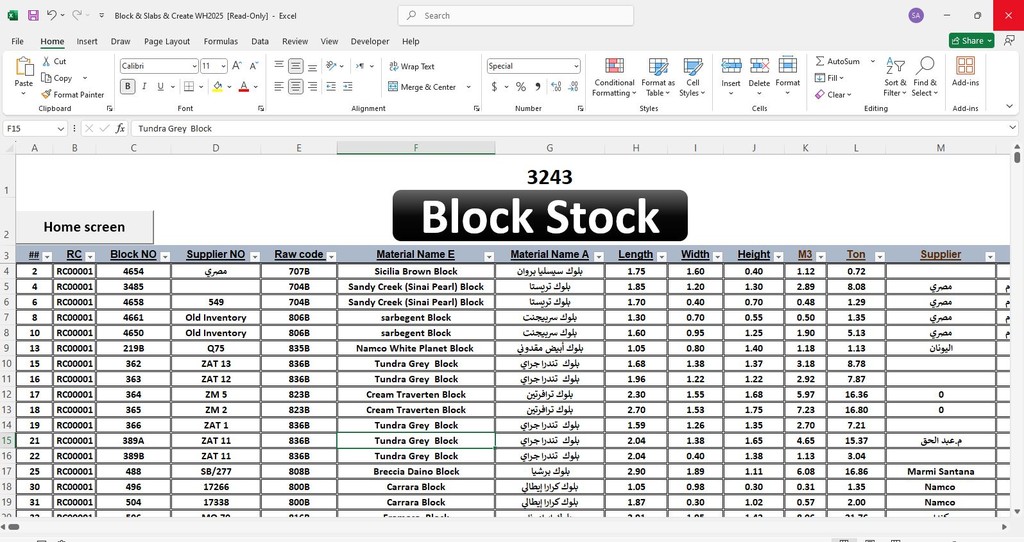The image size is (1024, 542).
Task: Open the Page Layout tab
Action: coord(167,42)
